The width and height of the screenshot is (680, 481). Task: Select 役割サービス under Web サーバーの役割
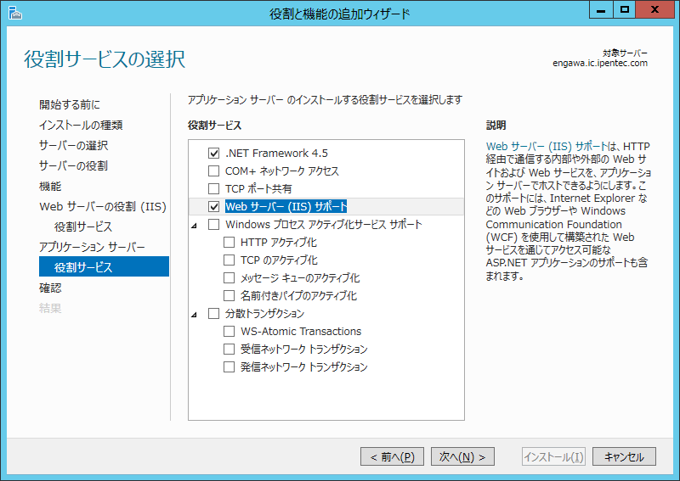[83, 227]
